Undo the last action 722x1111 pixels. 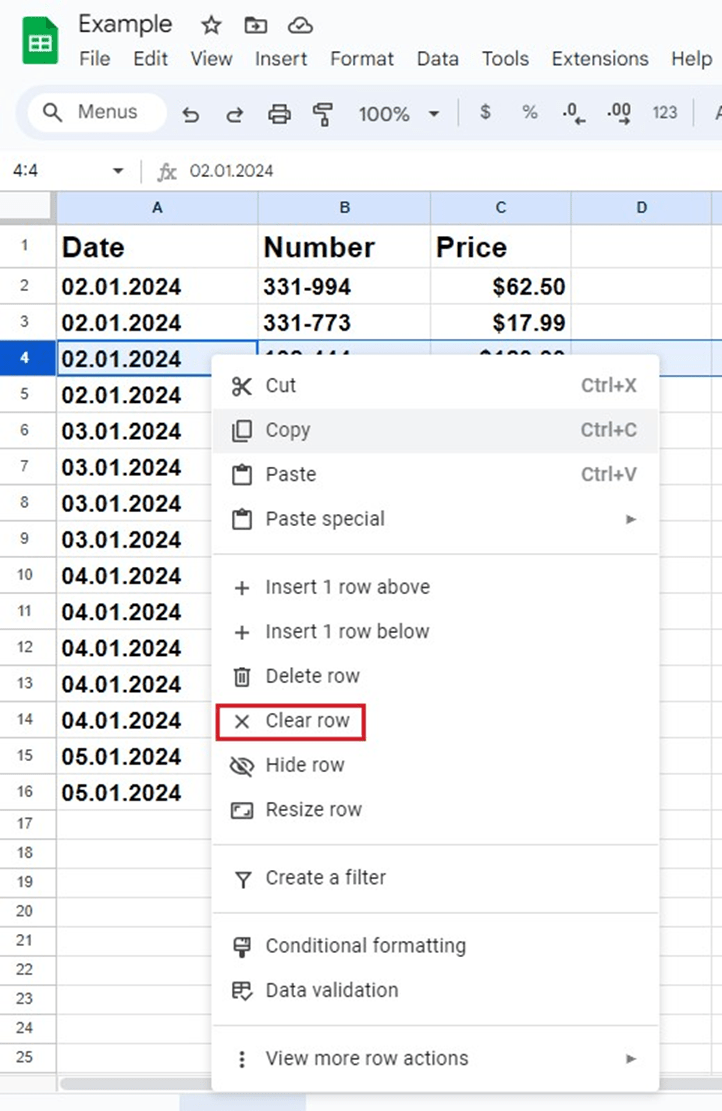(x=191, y=113)
